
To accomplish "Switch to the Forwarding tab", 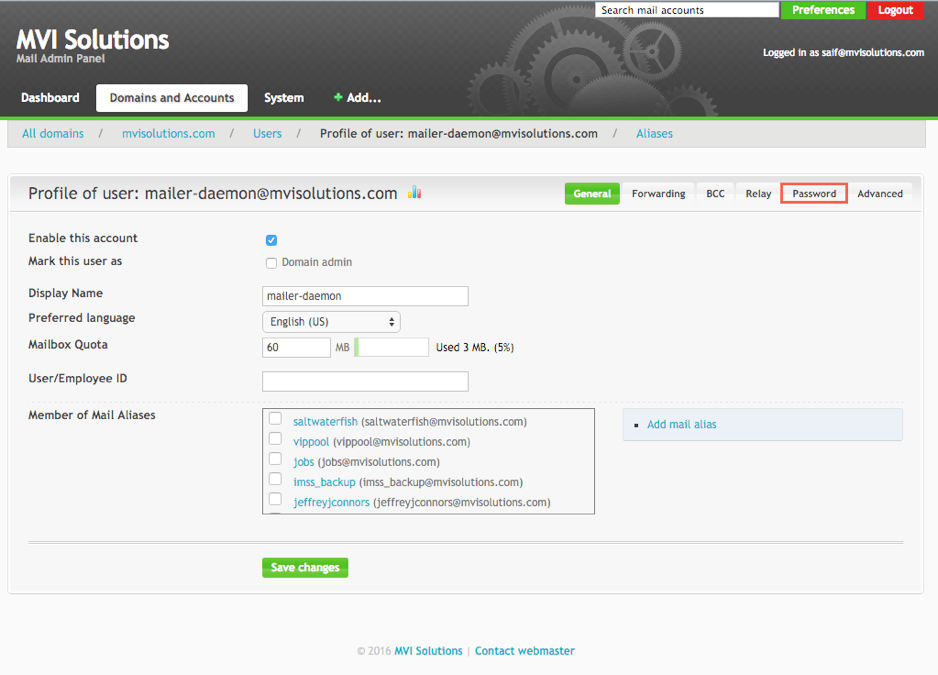I will point(659,193).
